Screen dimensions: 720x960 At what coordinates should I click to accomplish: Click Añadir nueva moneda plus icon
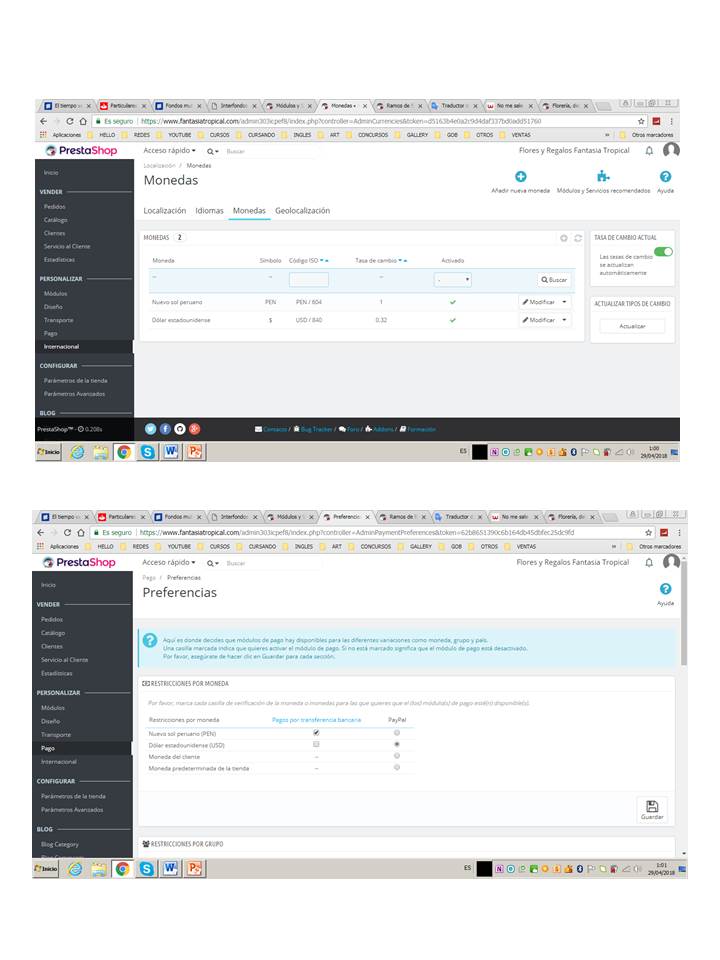tap(520, 177)
